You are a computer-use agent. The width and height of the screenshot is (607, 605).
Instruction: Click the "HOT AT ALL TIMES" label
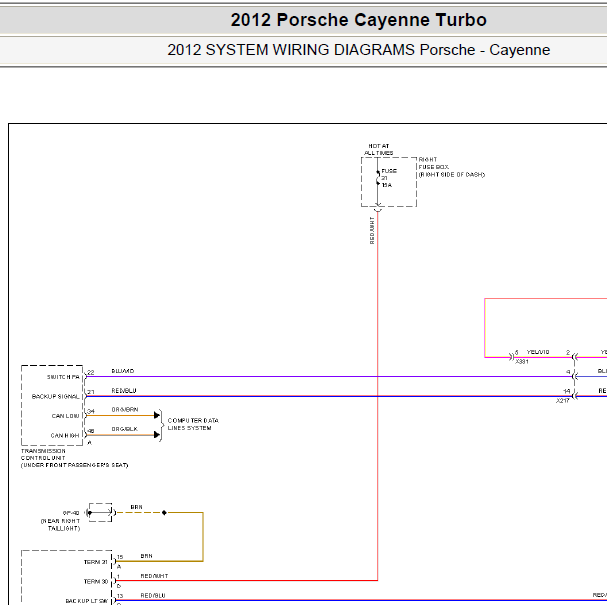(x=379, y=149)
